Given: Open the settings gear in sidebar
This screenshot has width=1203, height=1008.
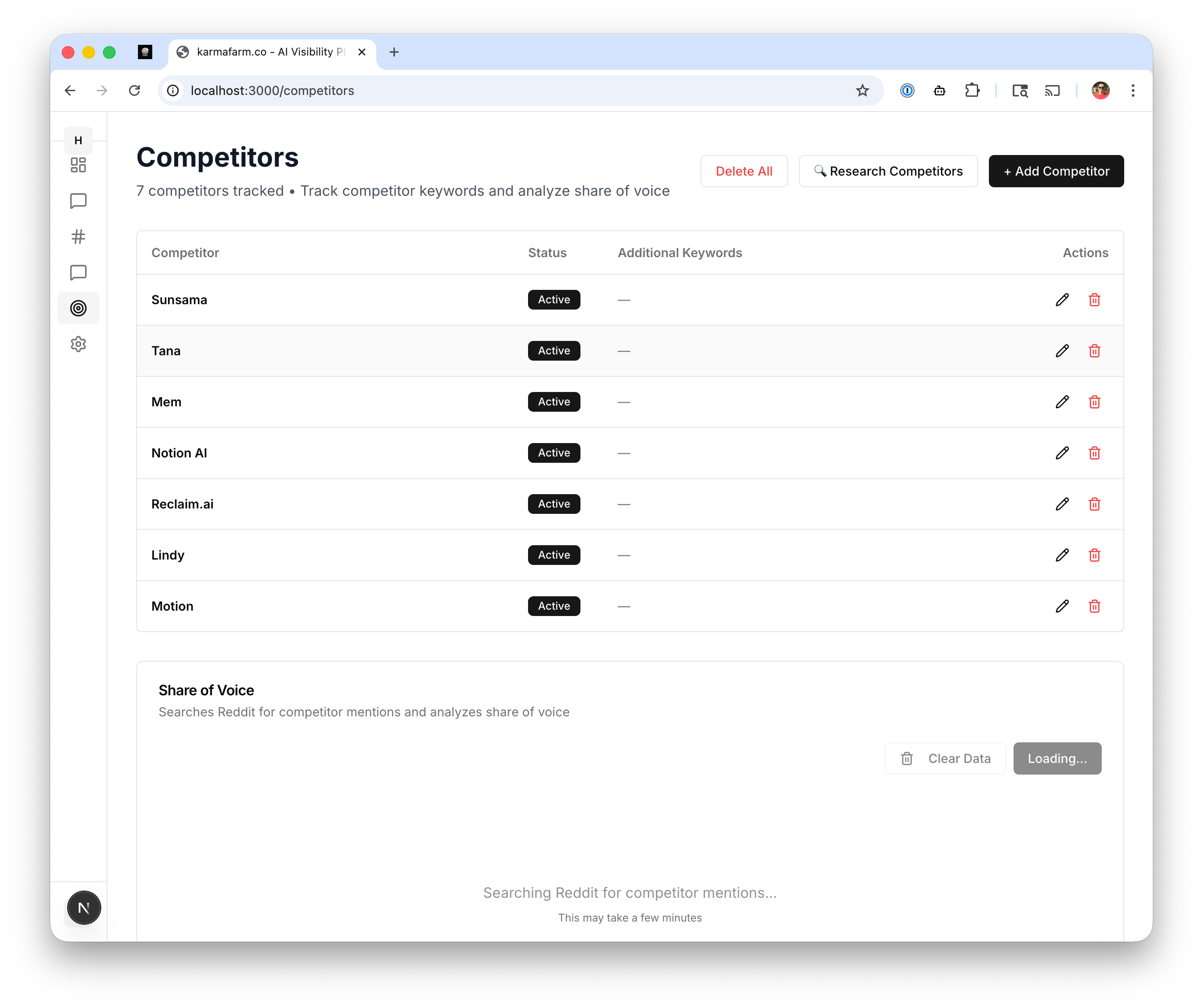Looking at the screenshot, I should point(78,344).
